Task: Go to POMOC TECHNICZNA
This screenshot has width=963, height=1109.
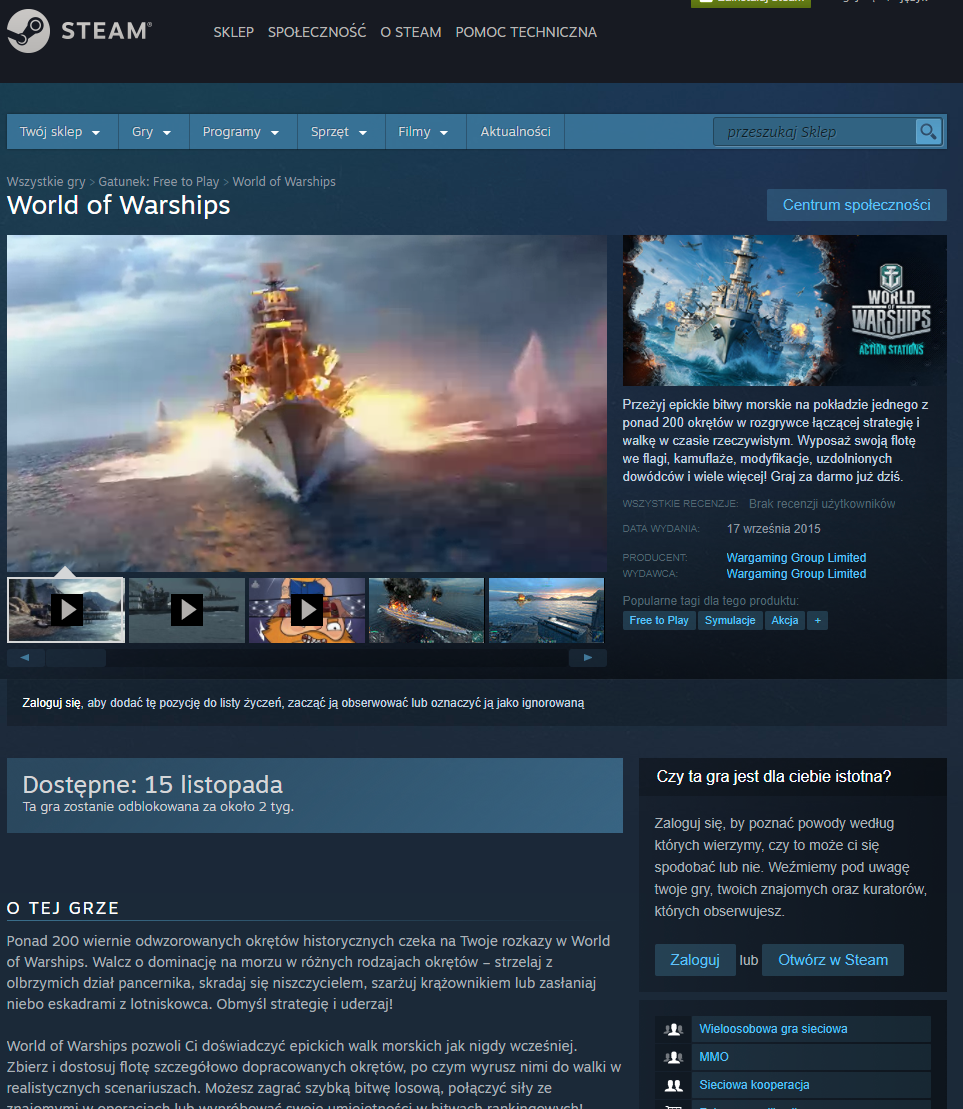Action: click(525, 32)
